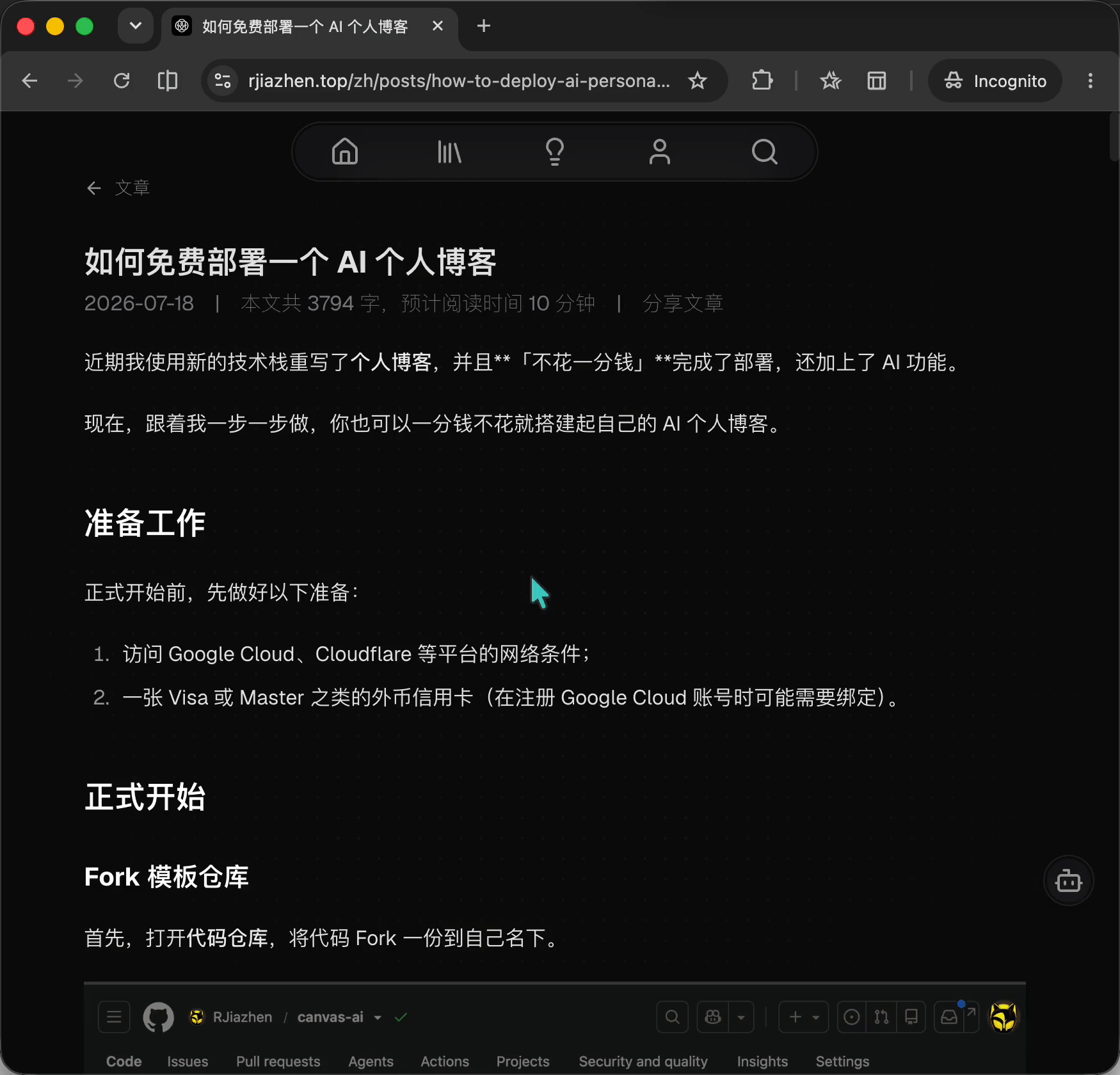Click the Fork 模板仓库 heading
The width and height of the screenshot is (1120, 1075).
click(166, 877)
